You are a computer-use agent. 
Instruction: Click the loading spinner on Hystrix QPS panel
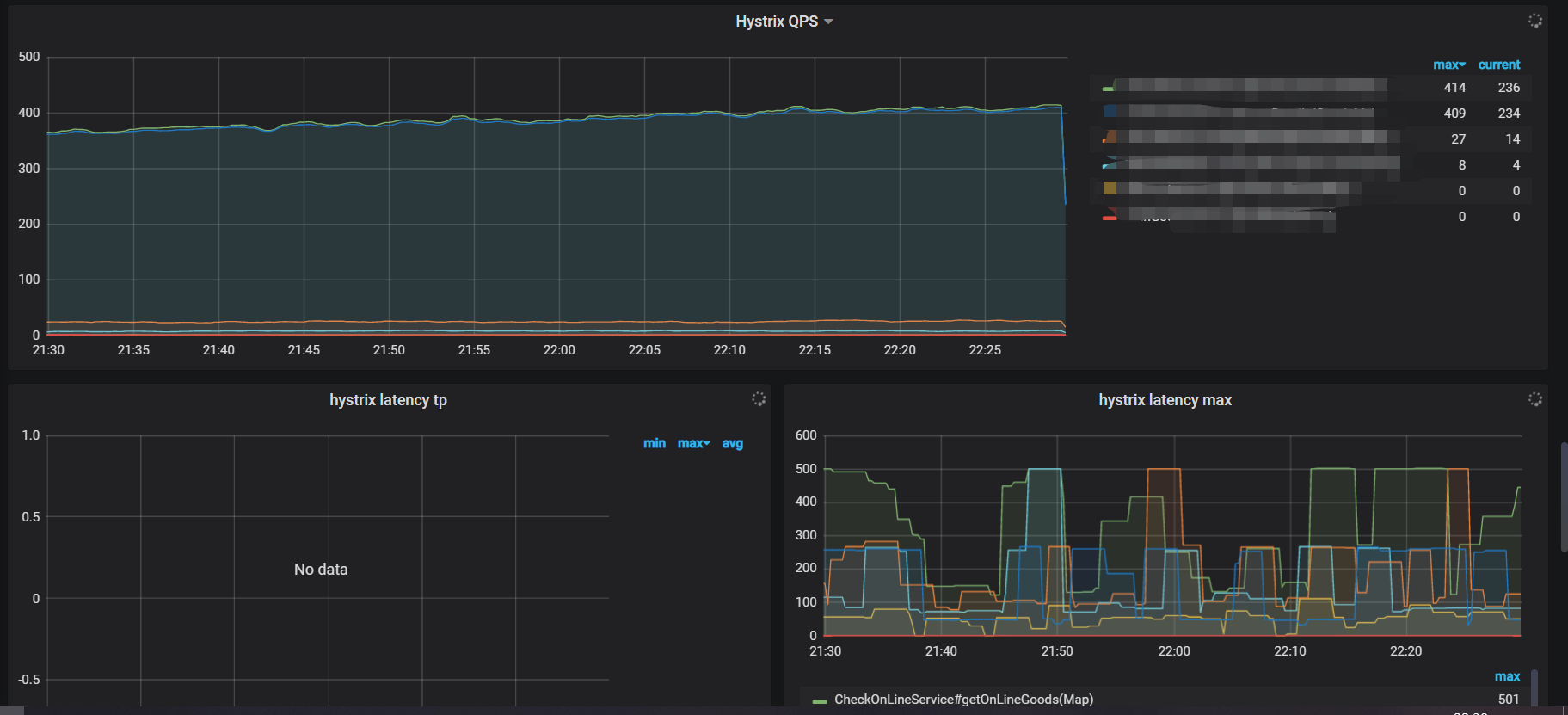pos(1534,21)
